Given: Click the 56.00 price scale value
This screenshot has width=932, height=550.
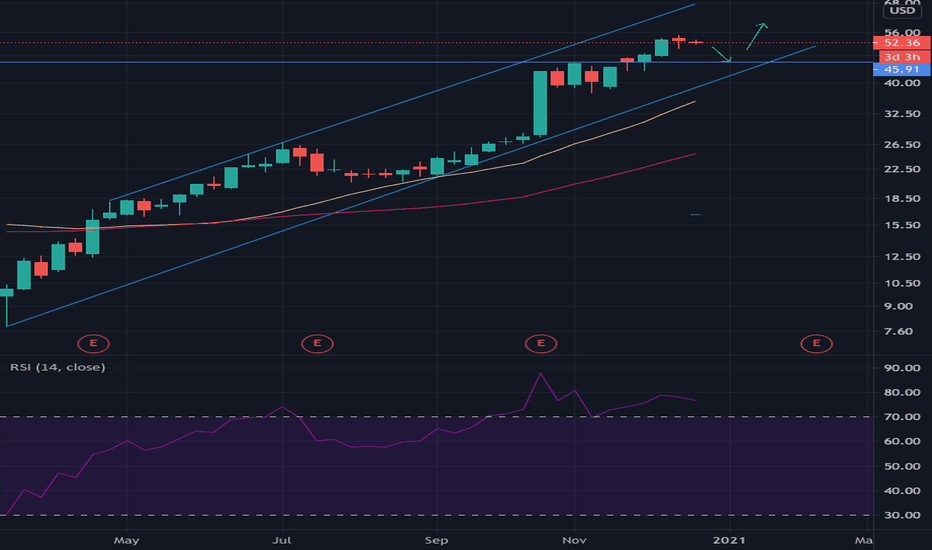Looking at the screenshot, I should (902, 32).
